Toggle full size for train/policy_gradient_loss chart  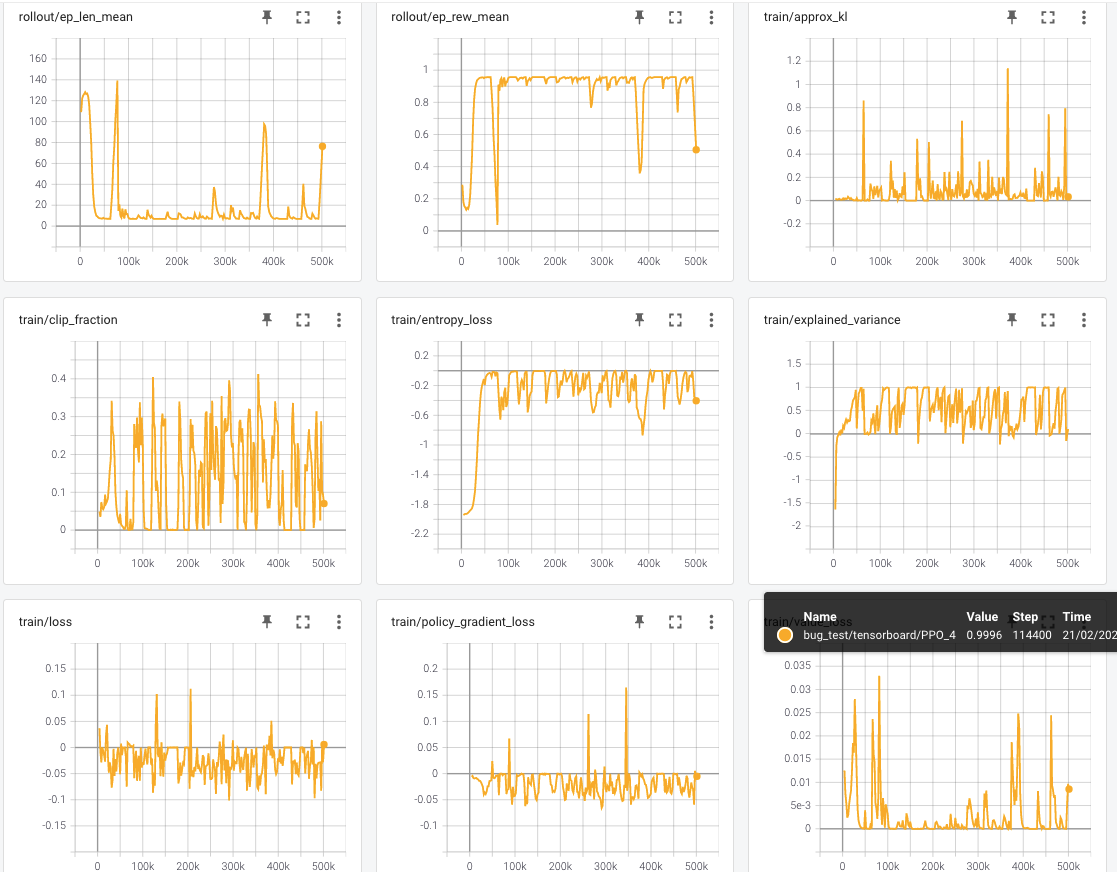[x=675, y=622]
